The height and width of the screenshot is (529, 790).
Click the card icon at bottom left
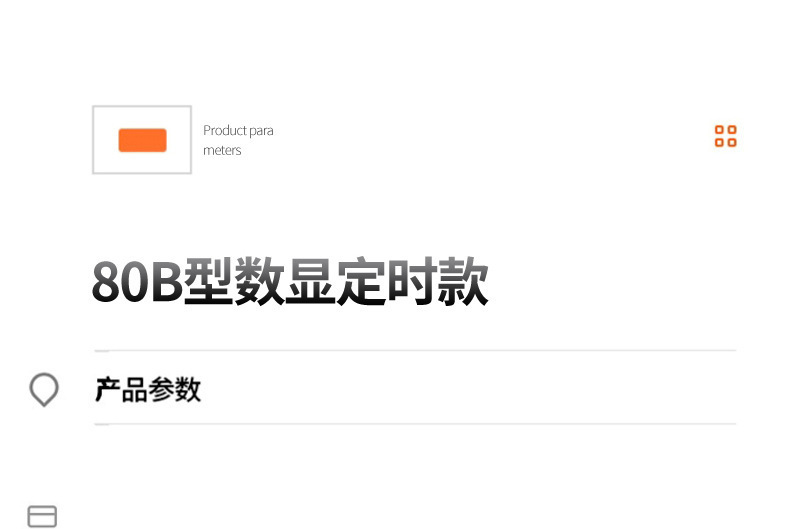tap(42, 516)
